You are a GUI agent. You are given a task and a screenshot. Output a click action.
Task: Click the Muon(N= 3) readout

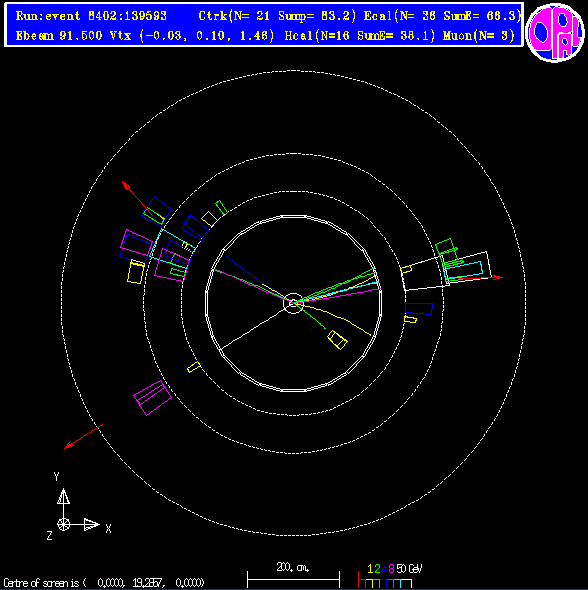[x=479, y=36]
